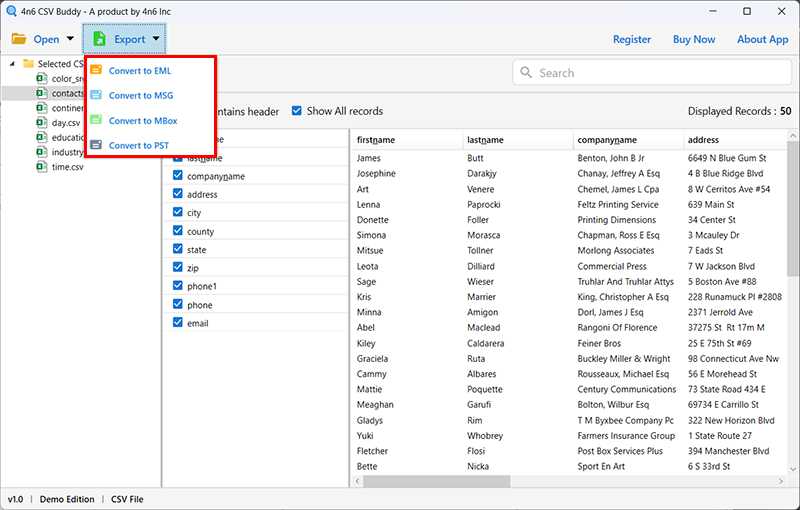800x510 pixels.
Task: Click the companyname column header
Action: coord(628,140)
